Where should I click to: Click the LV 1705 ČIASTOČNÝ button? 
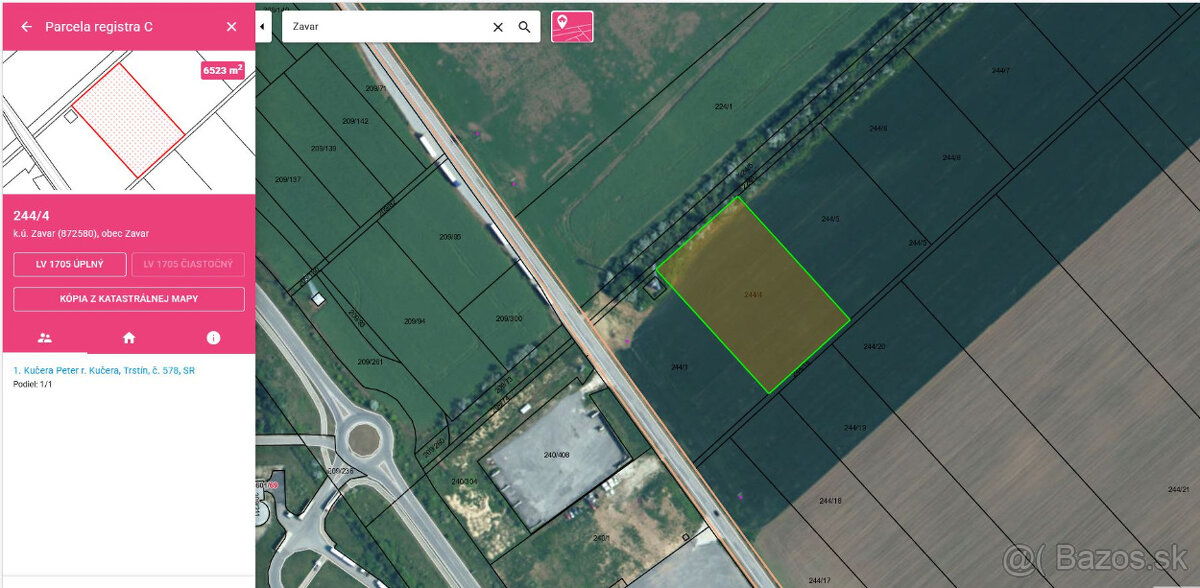[188, 264]
